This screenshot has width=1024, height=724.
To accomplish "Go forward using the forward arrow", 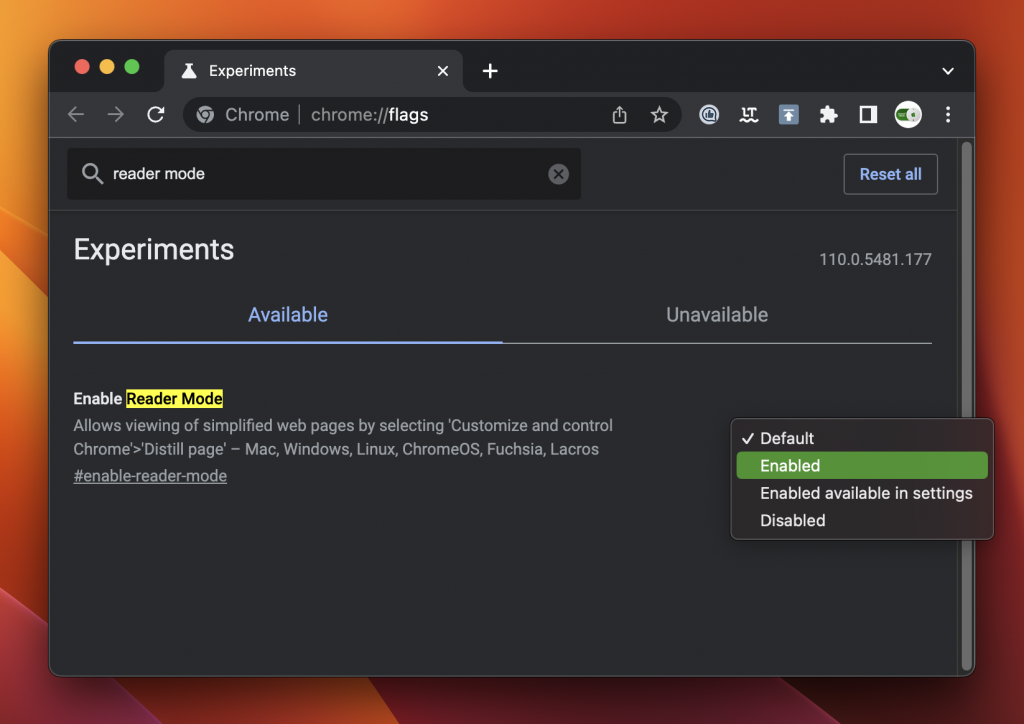I will 116,115.
